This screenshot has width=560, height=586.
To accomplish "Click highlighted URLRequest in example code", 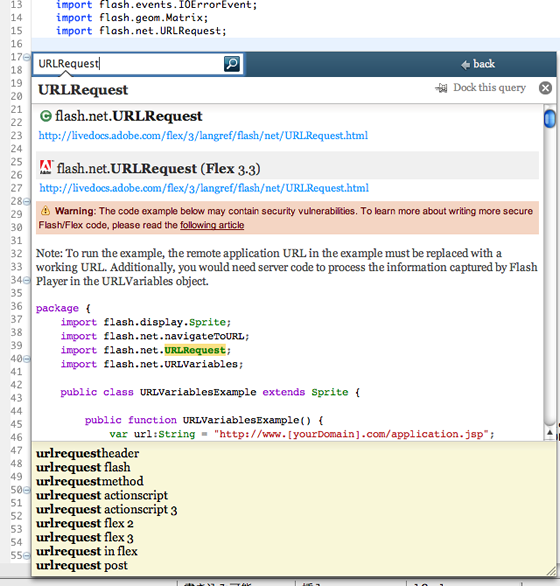I will click(x=195, y=350).
